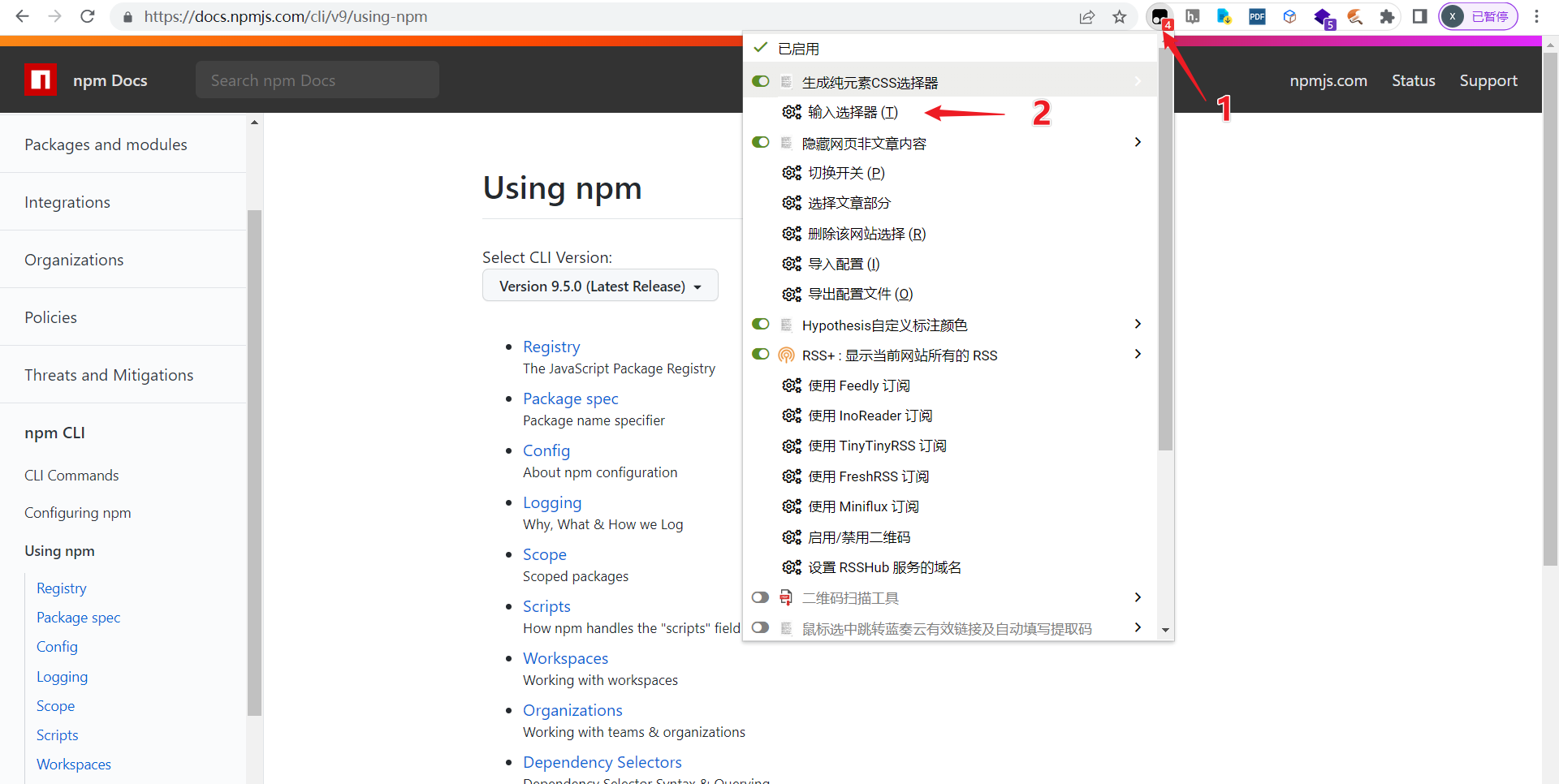Open the Workspaces link in main content
The width and height of the screenshot is (1559, 784).
pyautogui.click(x=566, y=658)
